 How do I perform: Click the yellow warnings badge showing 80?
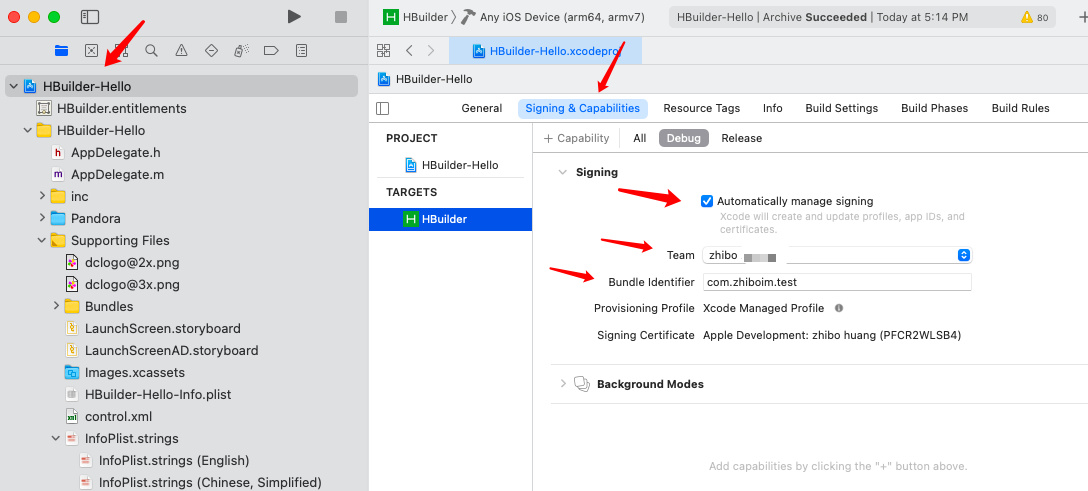tap(1035, 17)
